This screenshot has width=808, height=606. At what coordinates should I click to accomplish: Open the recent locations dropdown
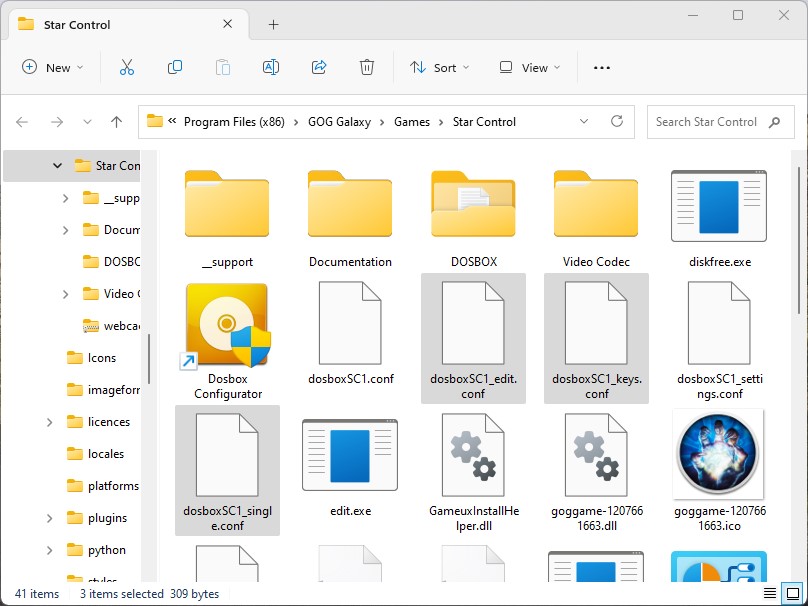click(87, 122)
